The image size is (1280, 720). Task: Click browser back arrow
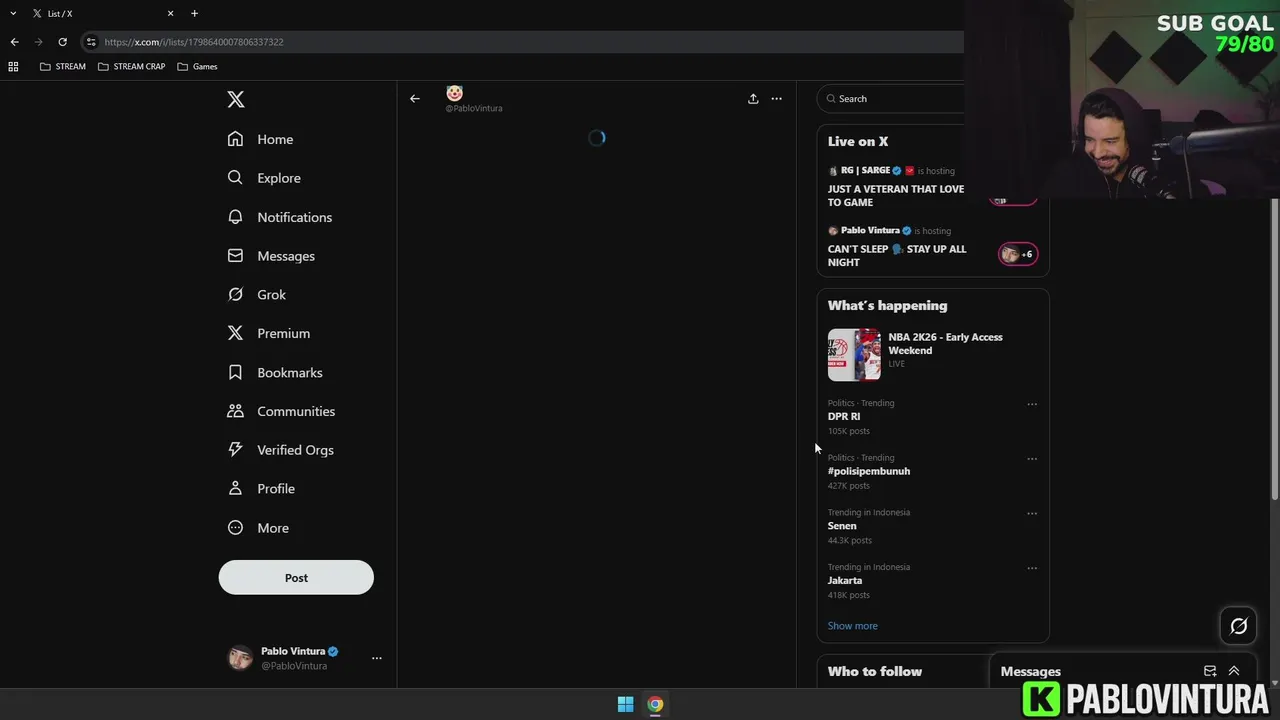click(x=14, y=42)
